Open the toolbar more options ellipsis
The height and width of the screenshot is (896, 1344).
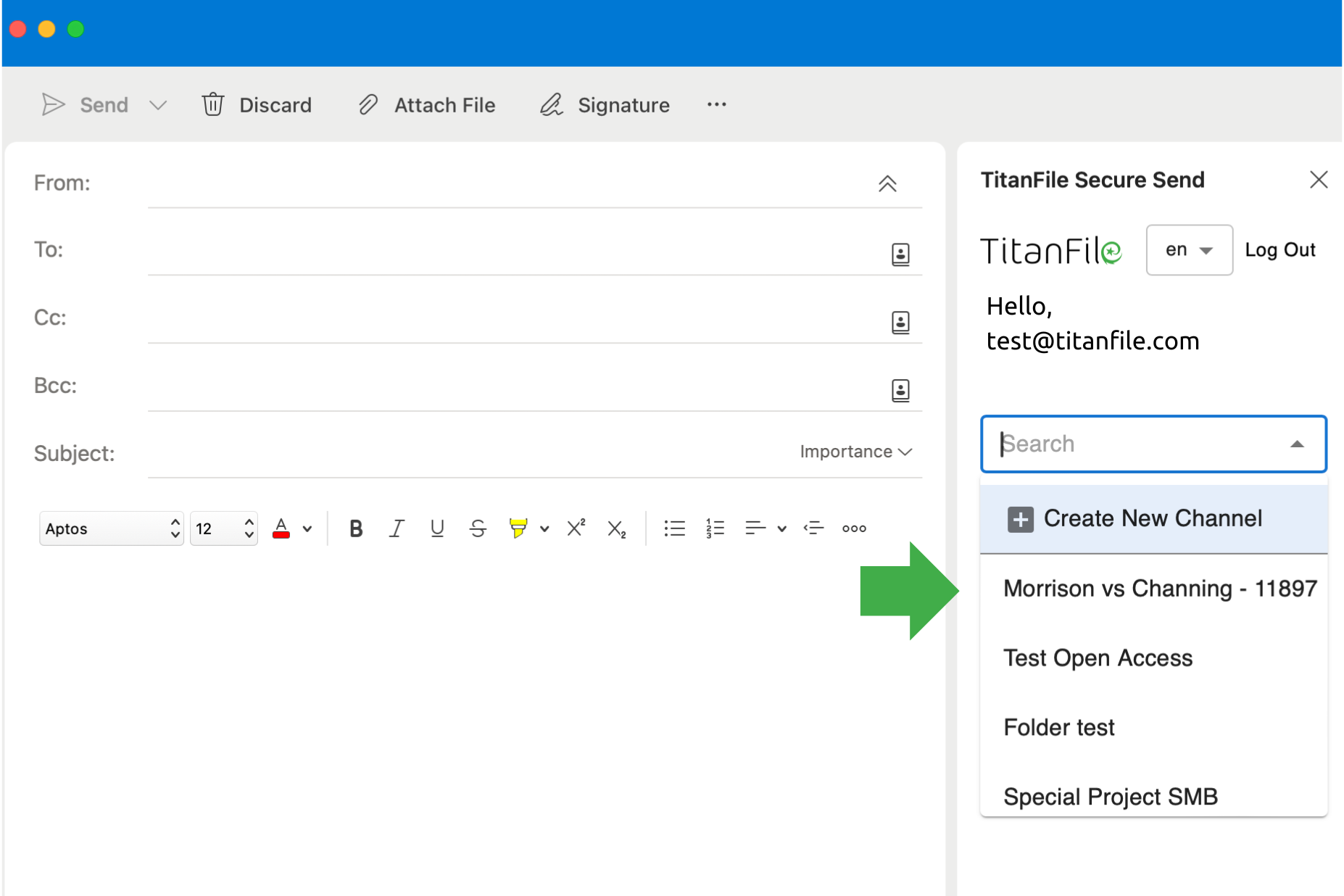click(716, 104)
